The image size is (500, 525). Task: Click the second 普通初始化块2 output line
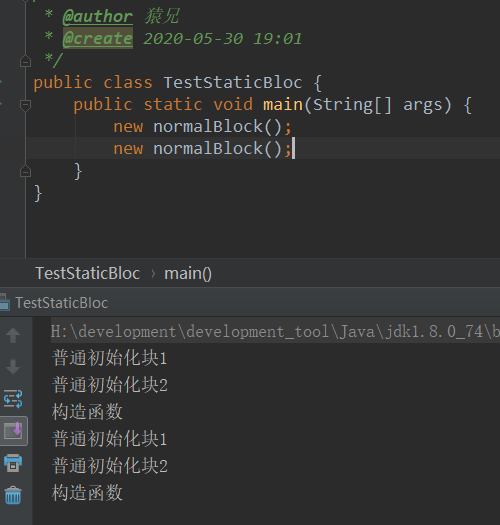[110, 466]
